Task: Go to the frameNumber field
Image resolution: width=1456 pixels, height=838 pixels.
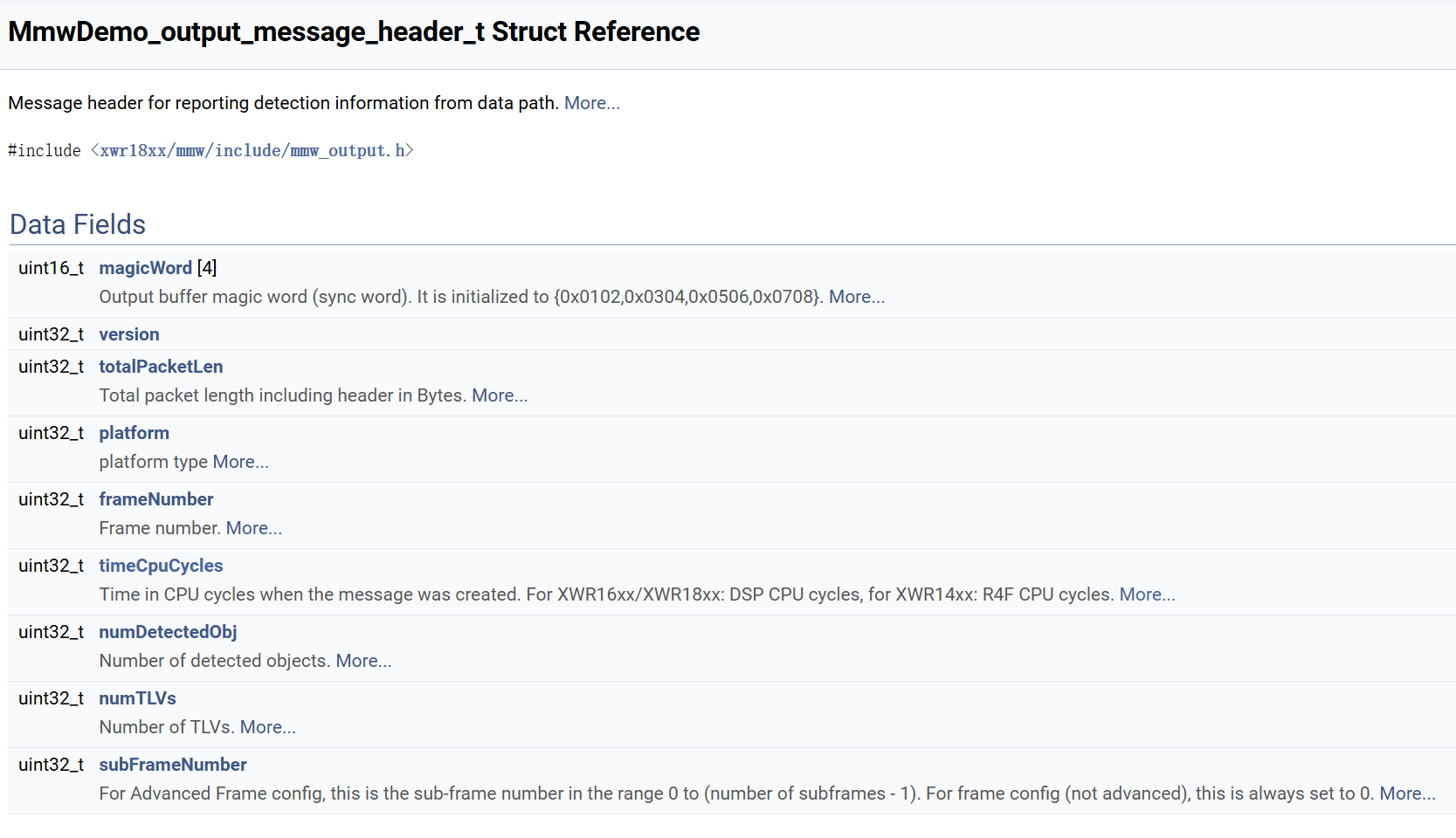Action: tap(155, 499)
